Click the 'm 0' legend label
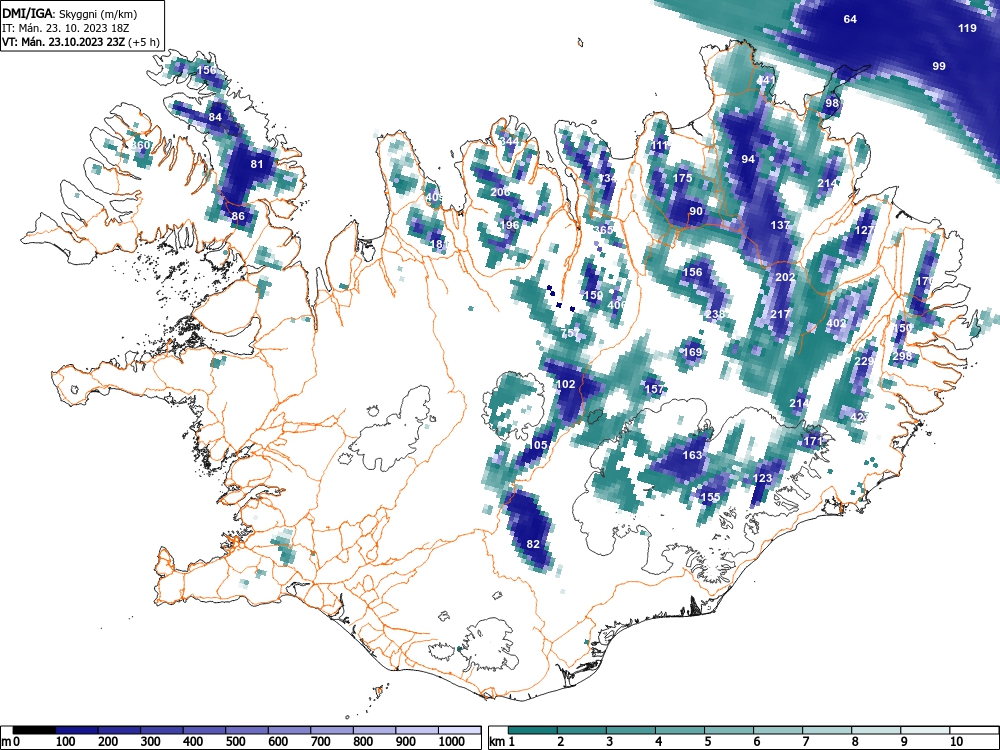1000x750 pixels. click(x=11, y=742)
